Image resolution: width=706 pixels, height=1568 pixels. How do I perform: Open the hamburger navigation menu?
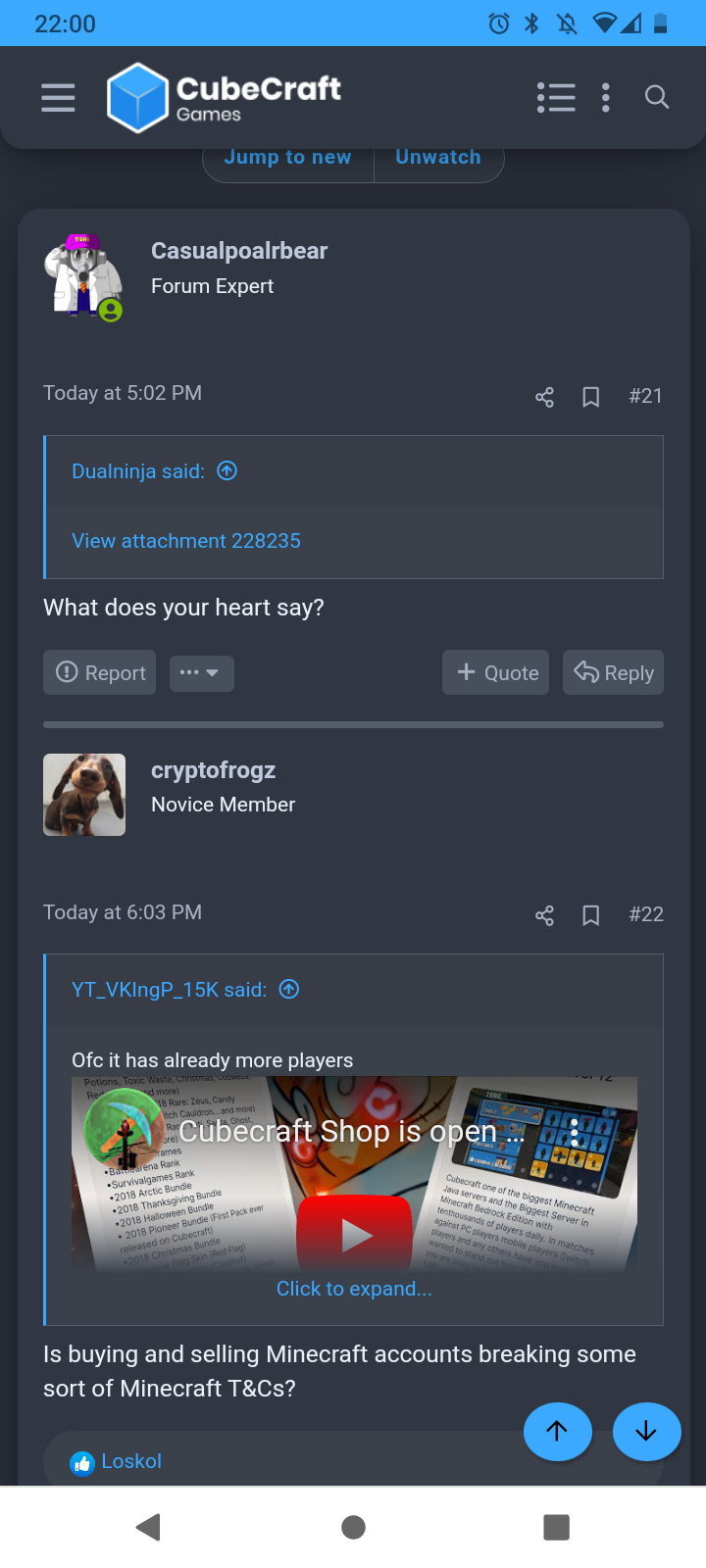[x=58, y=98]
